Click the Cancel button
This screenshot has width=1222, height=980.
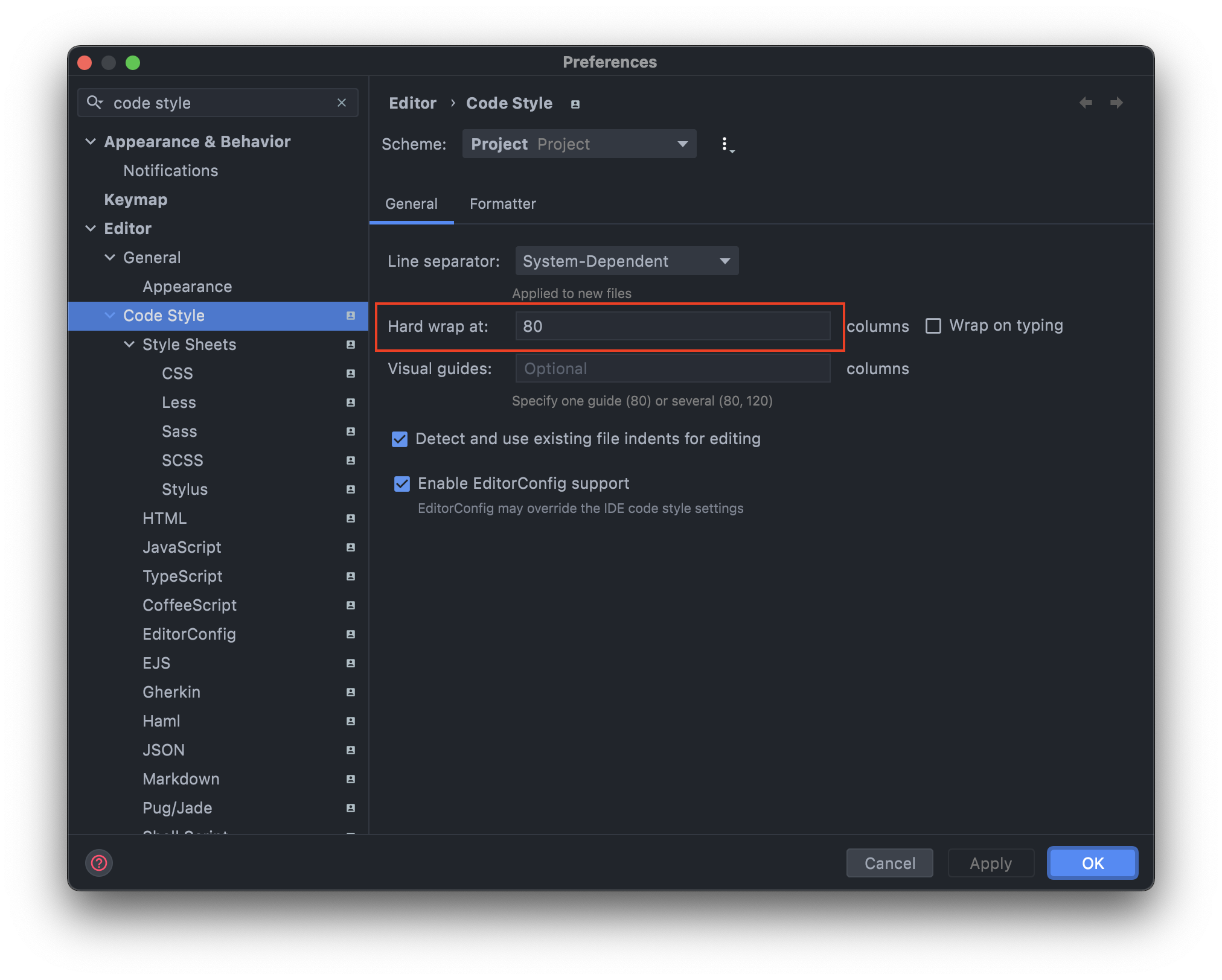pyautogui.click(x=889, y=863)
